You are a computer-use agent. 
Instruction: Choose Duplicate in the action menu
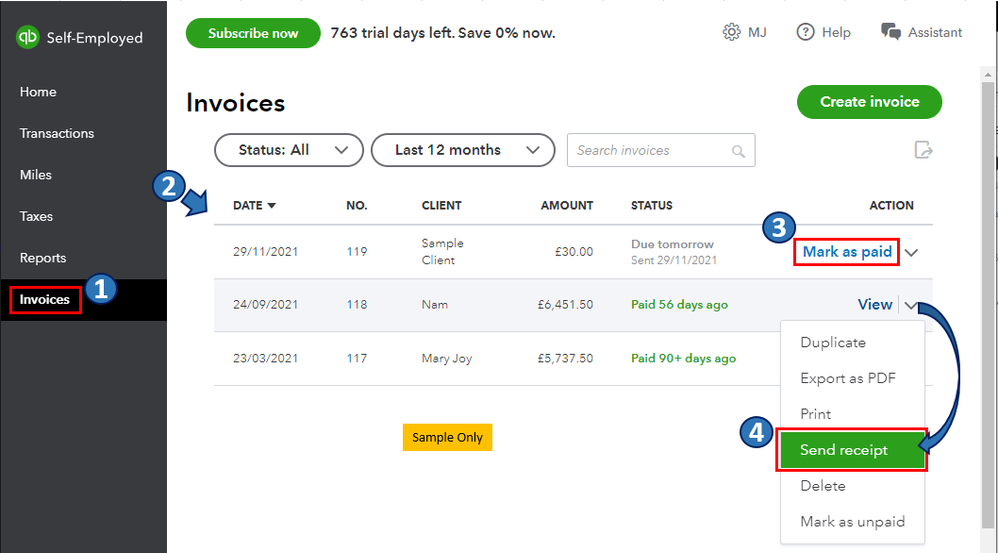pos(833,342)
